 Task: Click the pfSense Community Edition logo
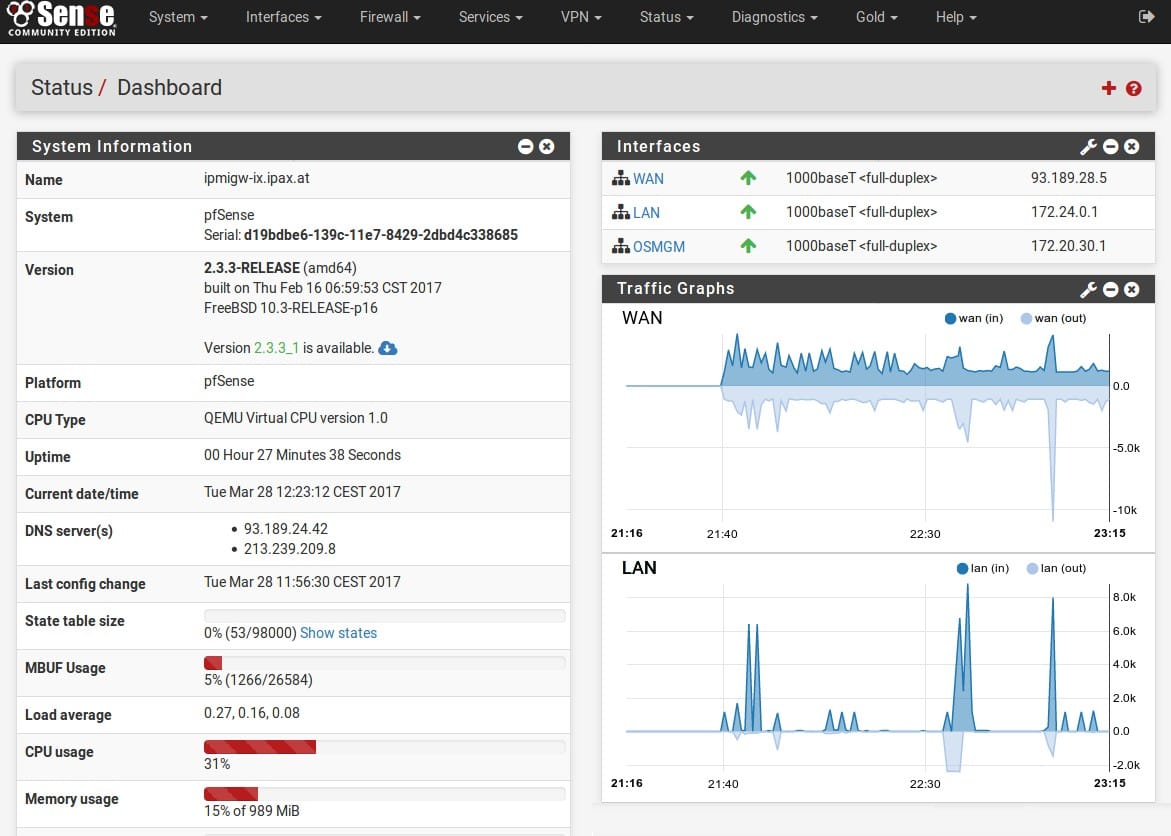(62, 19)
